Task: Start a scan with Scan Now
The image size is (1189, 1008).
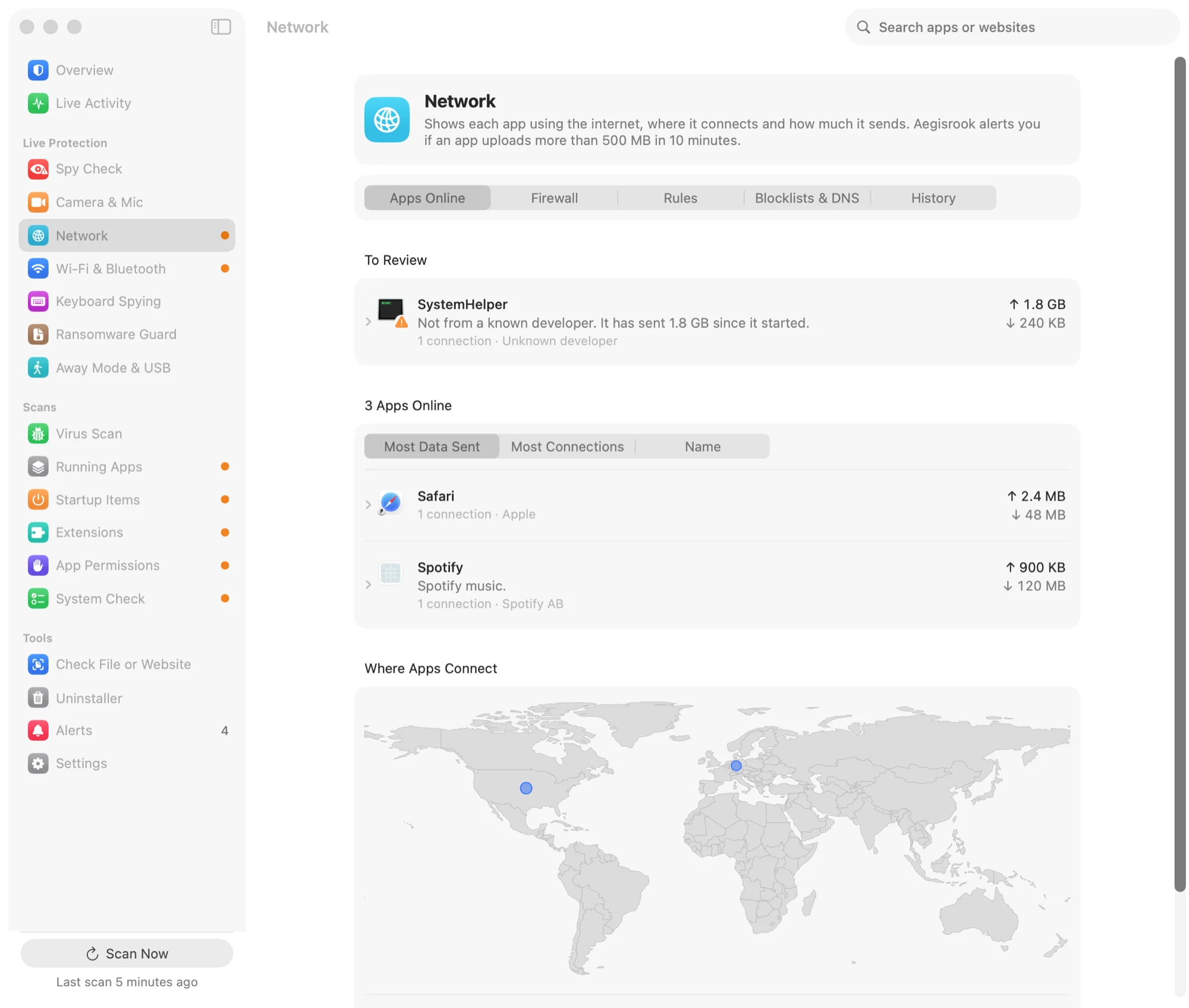Action: tap(127, 953)
